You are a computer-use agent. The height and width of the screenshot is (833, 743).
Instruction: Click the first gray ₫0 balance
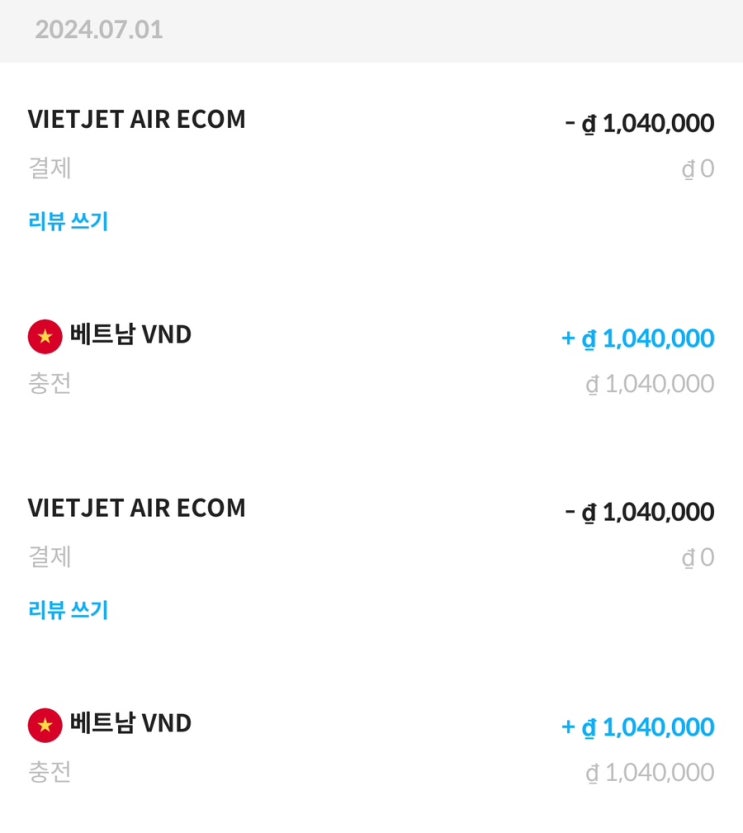[698, 169]
